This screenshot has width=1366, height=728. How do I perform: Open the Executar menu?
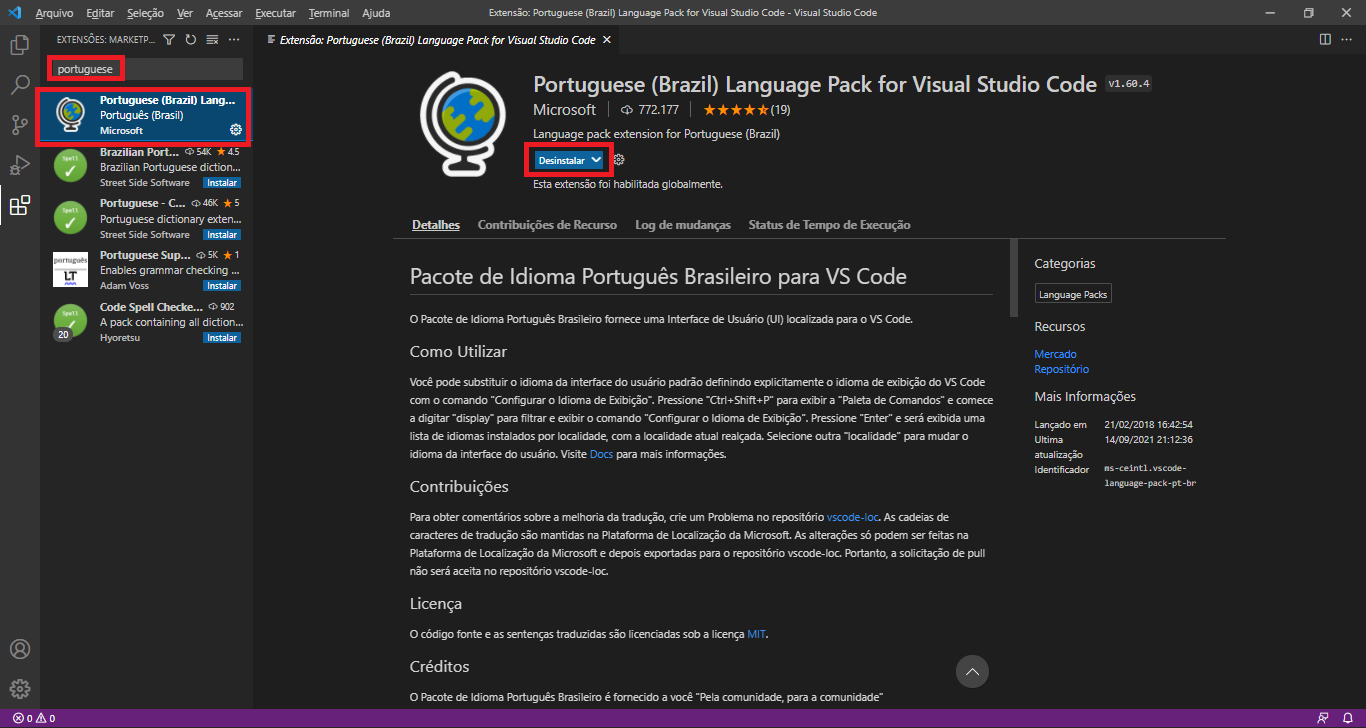[x=275, y=13]
